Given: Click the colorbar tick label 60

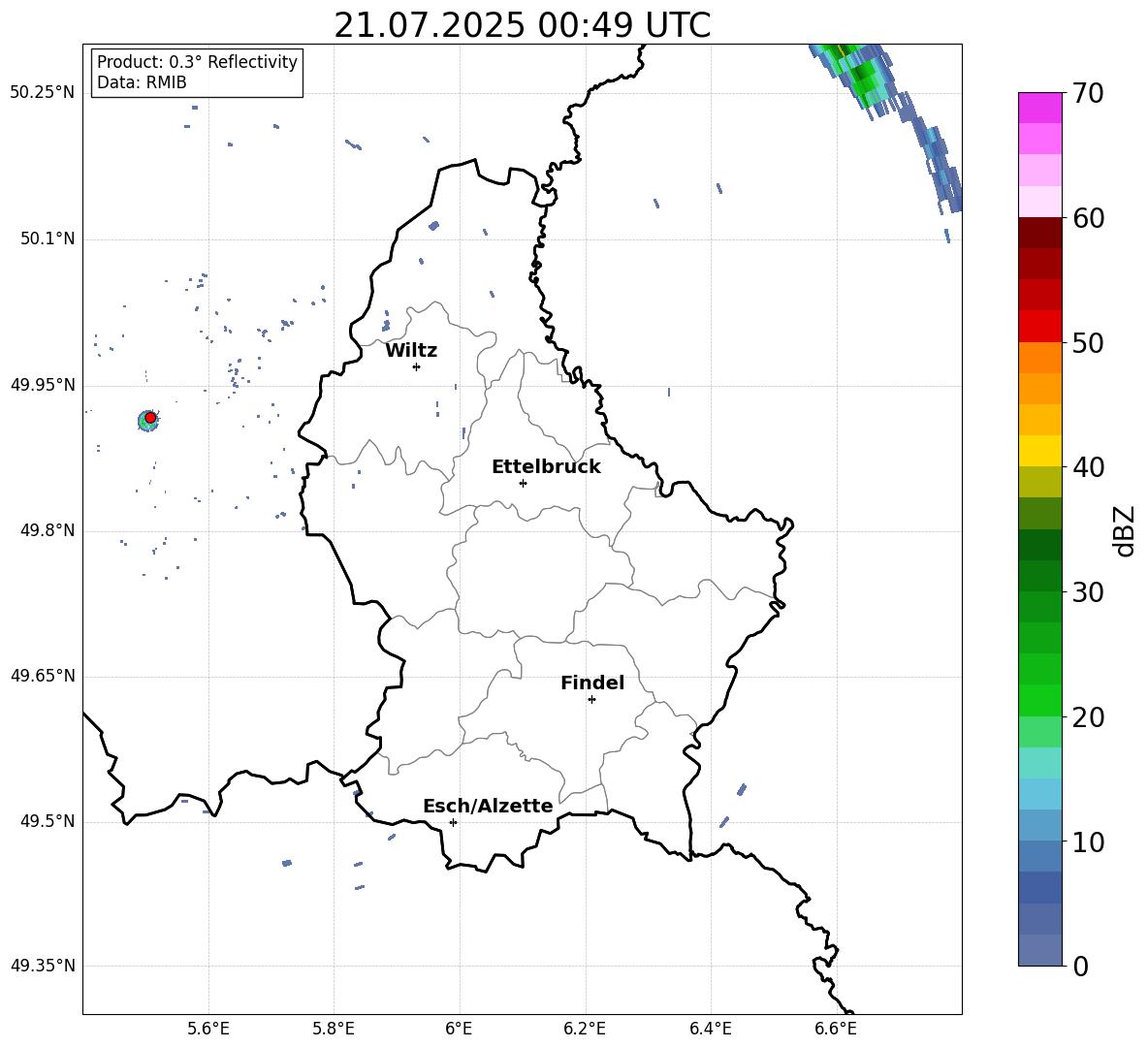Looking at the screenshot, I should (1088, 218).
